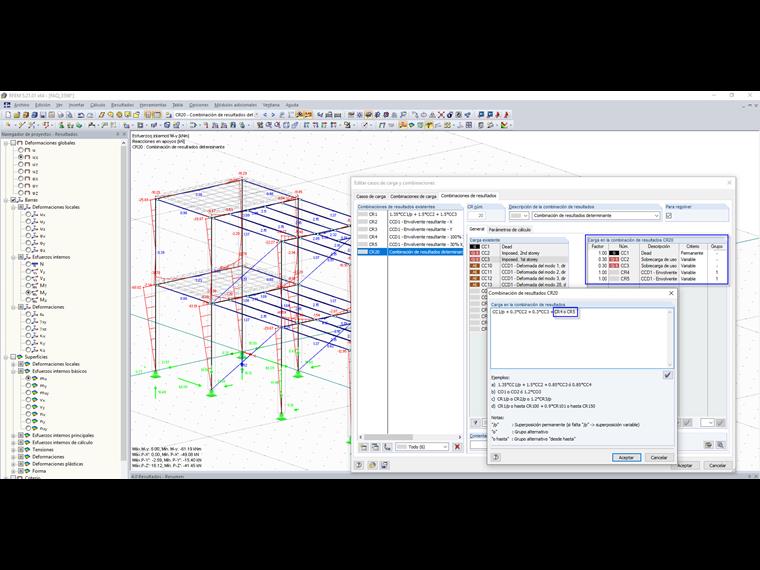Click the New file toolbar icon
This screenshot has width=760, height=570.
tap(8, 115)
